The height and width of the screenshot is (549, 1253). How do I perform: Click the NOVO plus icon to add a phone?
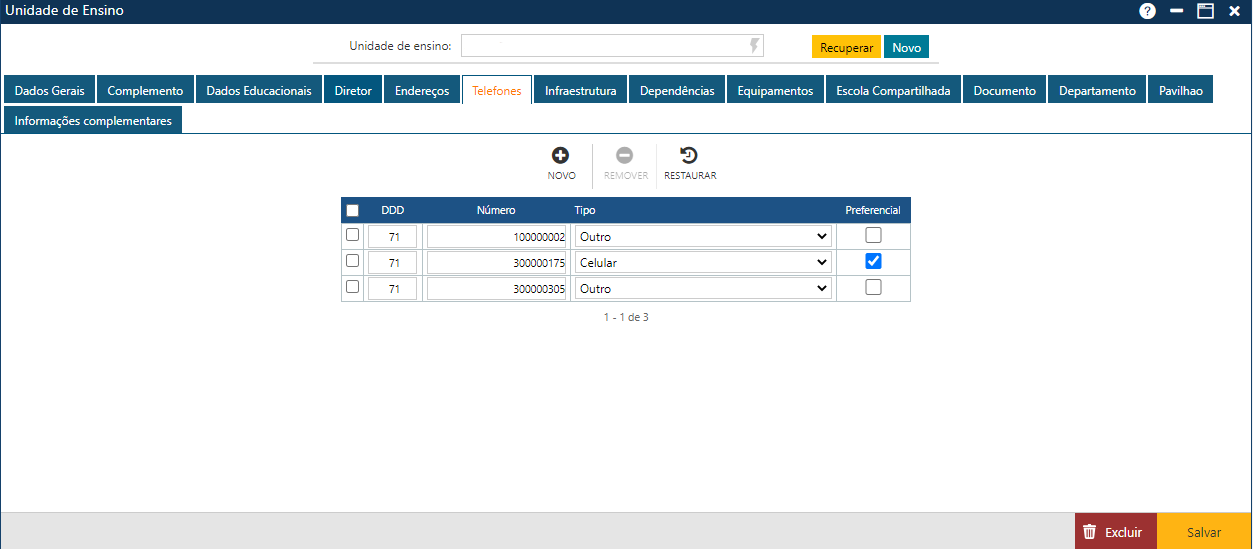coord(561,156)
